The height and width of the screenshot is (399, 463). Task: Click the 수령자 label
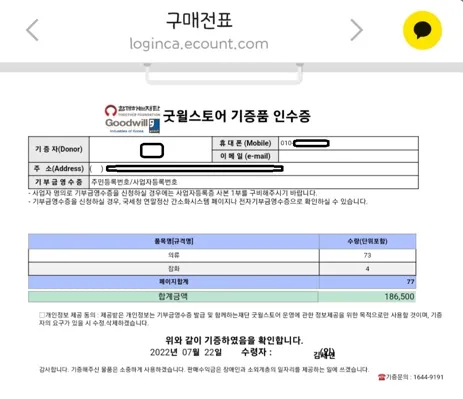pyautogui.click(x=256, y=352)
